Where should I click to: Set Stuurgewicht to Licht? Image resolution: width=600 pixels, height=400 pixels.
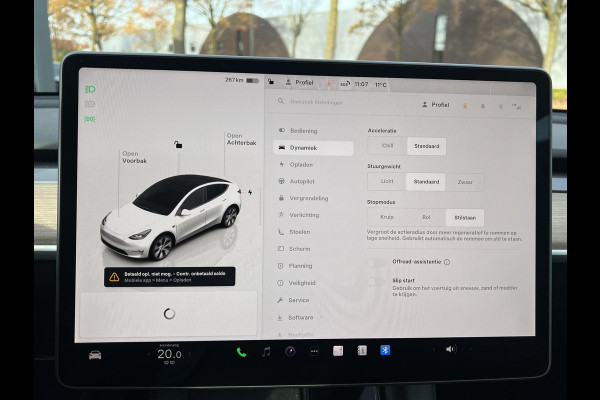(387, 181)
